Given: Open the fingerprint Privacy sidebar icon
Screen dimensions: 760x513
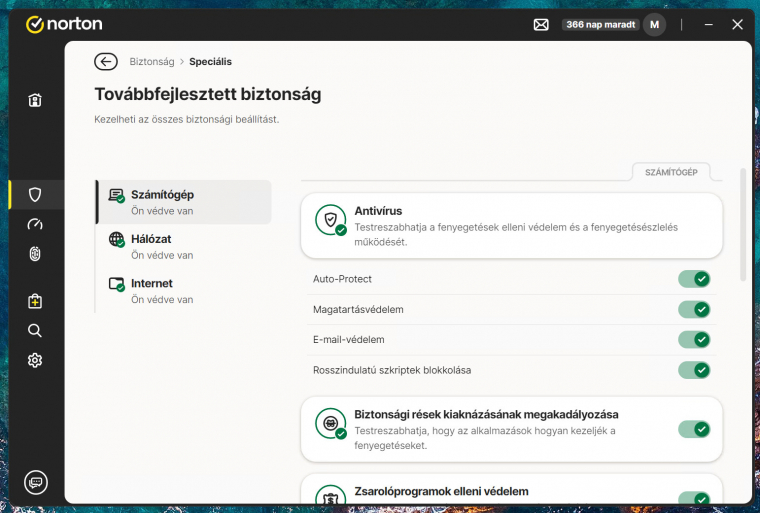Looking at the screenshot, I should point(35,254).
